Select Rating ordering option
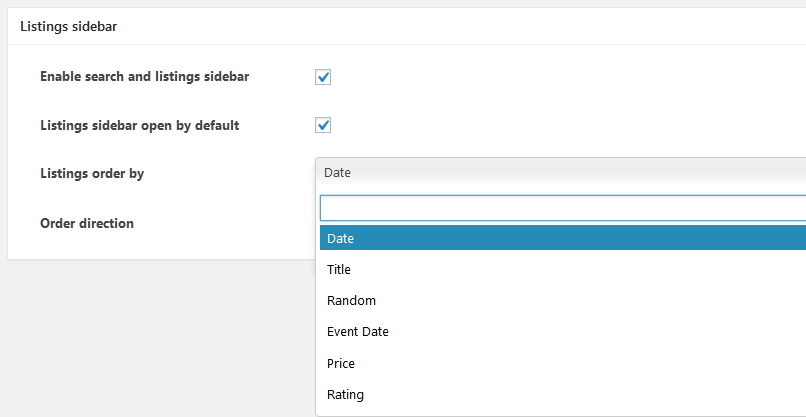The width and height of the screenshot is (806, 417). pos(563,395)
